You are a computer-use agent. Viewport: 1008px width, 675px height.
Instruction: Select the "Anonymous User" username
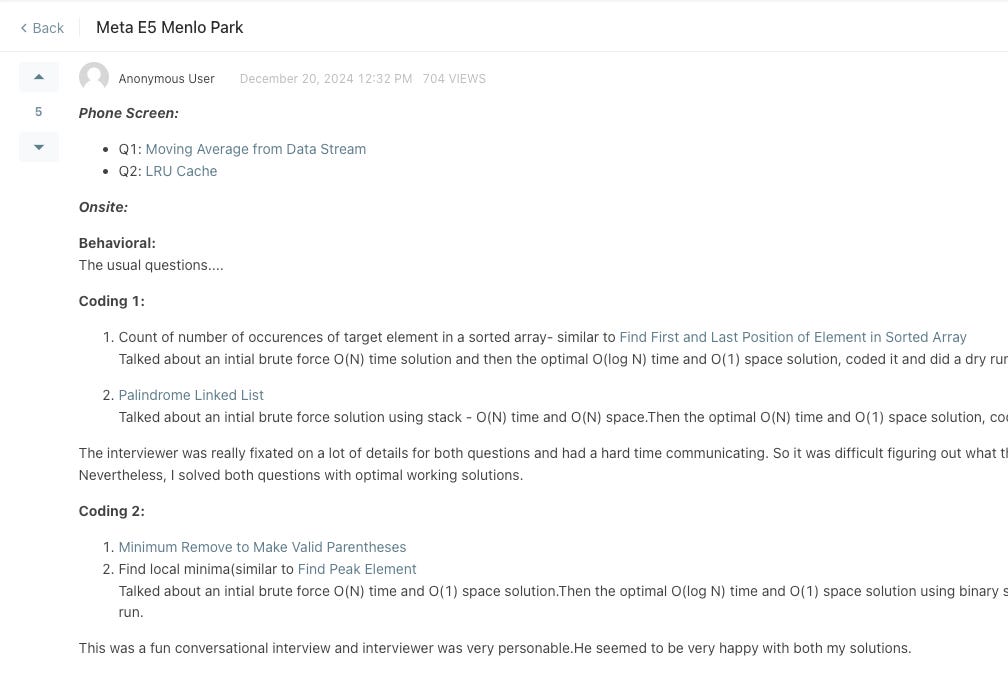[166, 78]
